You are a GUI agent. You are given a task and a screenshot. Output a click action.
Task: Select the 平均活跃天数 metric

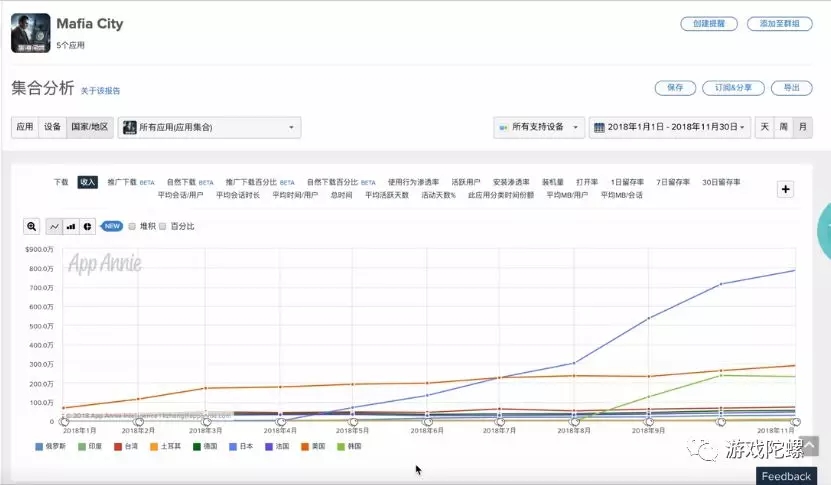tap(387, 195)
